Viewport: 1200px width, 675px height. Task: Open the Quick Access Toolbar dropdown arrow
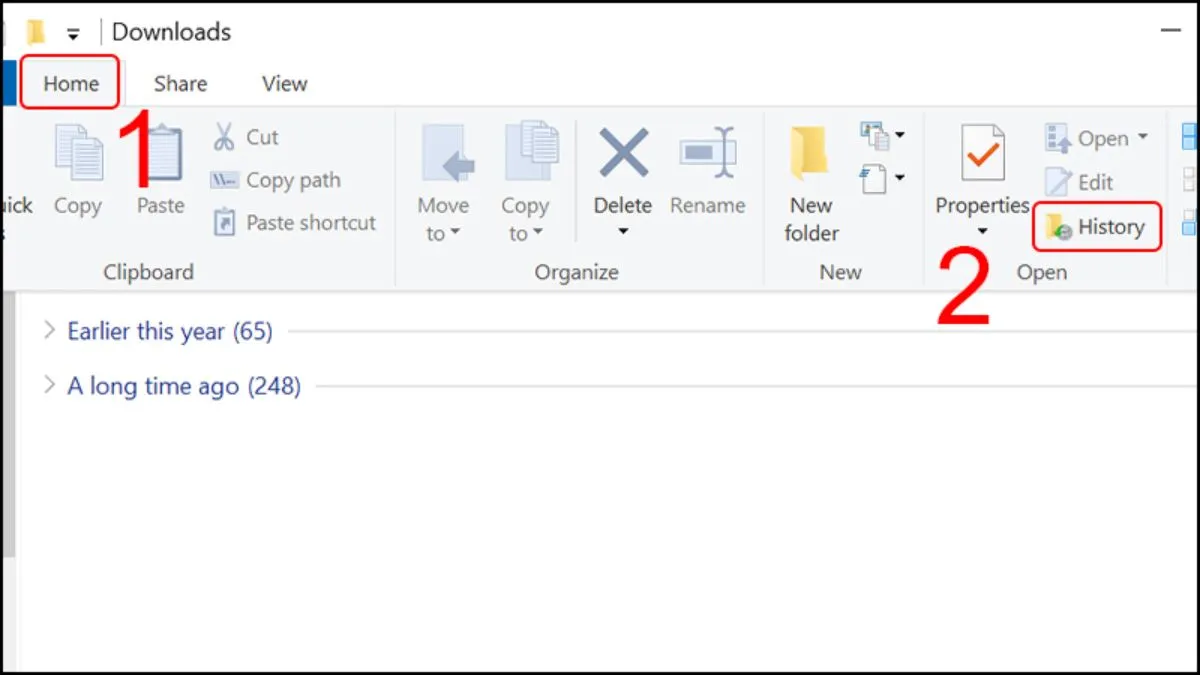click(72, 31)
